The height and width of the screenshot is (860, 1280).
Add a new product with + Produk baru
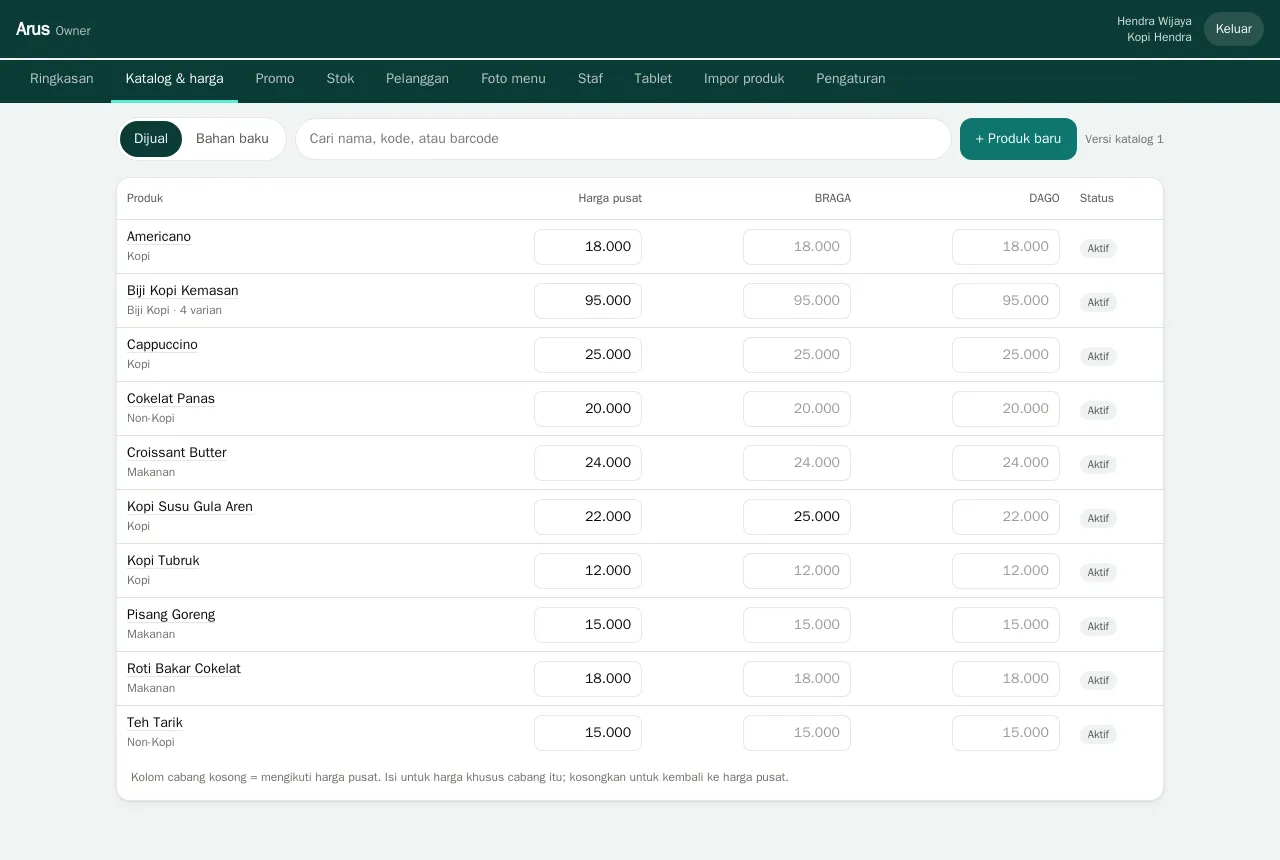1018,139
